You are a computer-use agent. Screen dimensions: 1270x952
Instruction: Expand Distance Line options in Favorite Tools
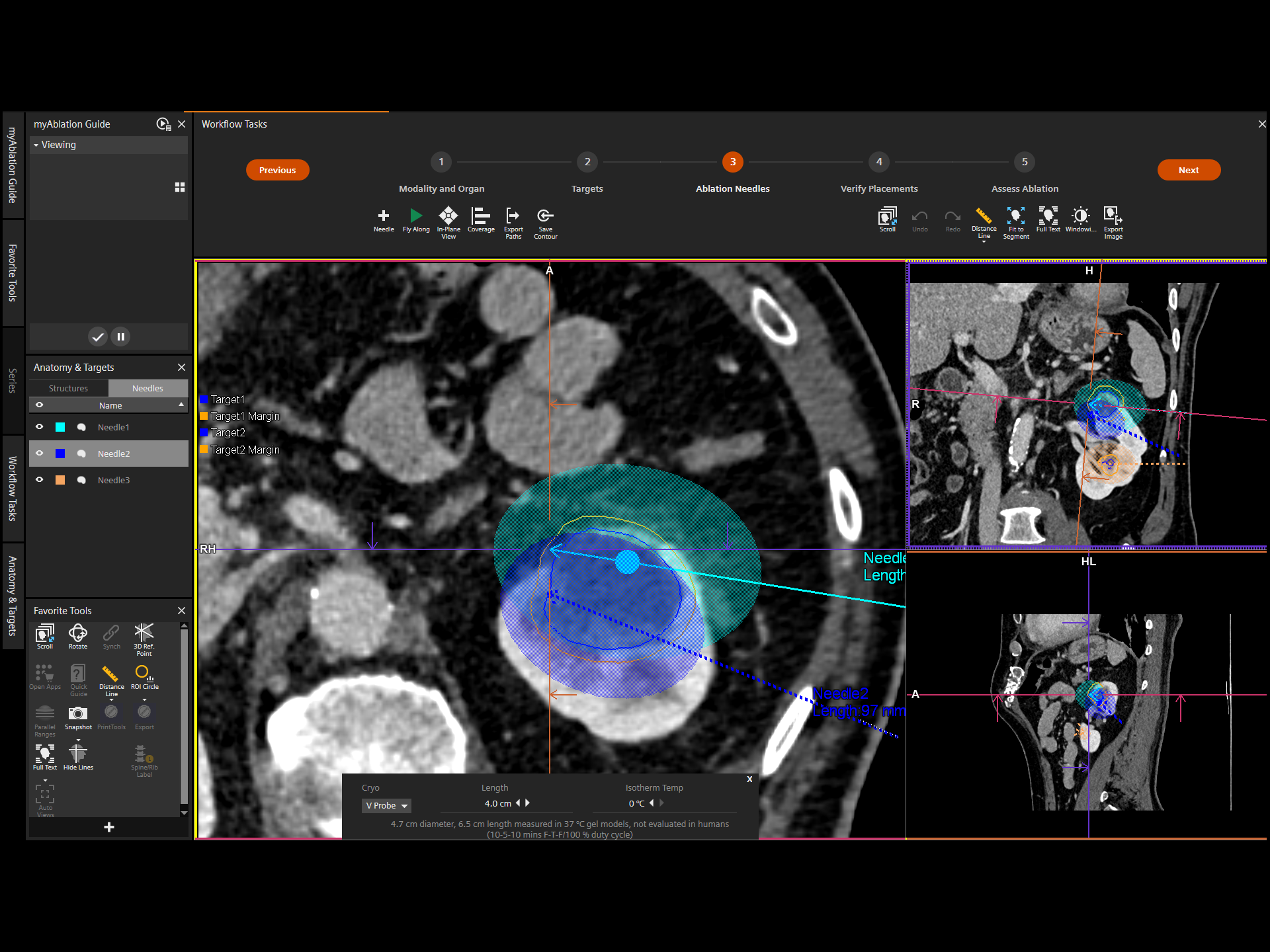pos(111,699)
